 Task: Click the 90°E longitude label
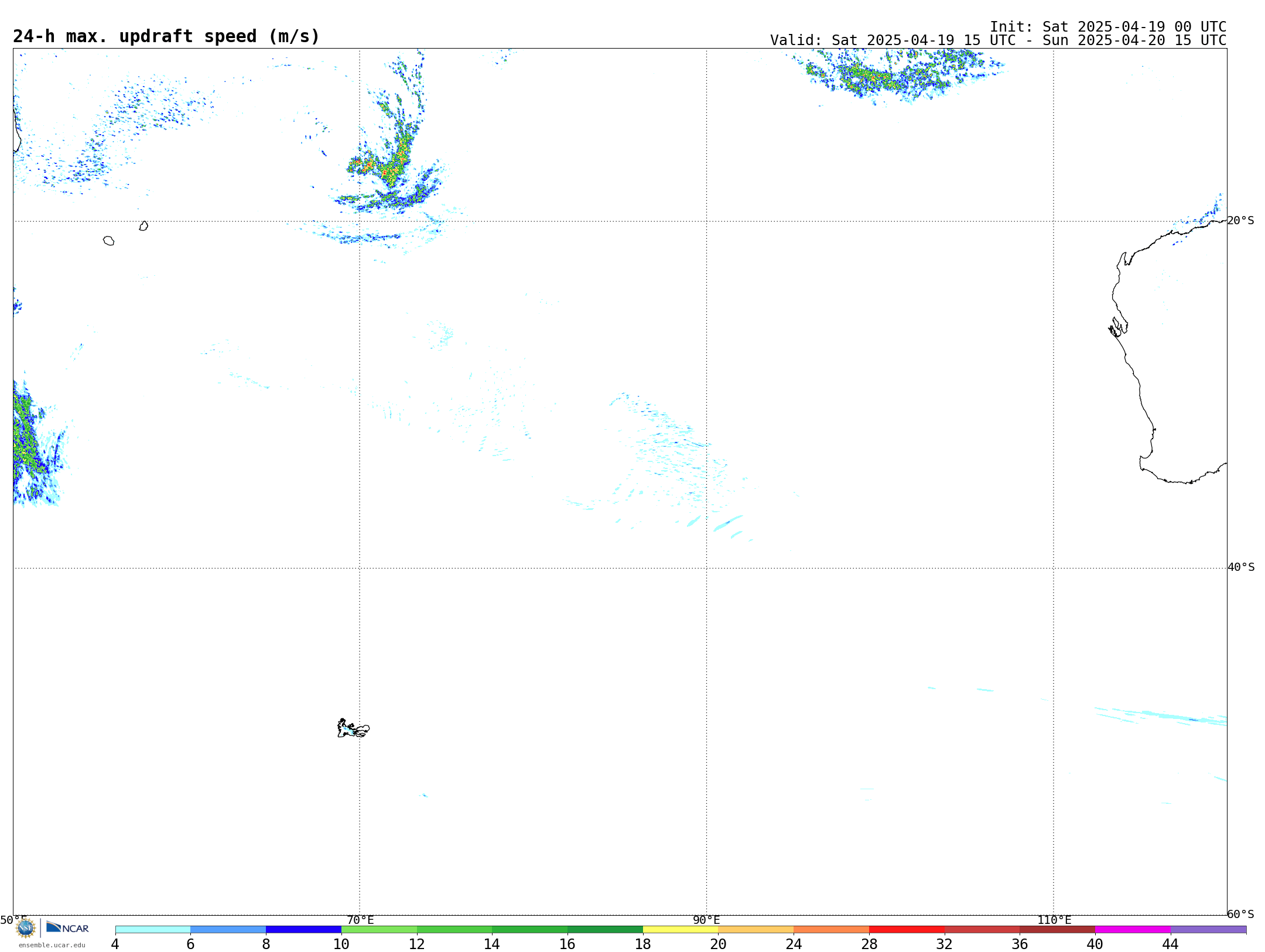pyautogui.click(x=706, y=920)
